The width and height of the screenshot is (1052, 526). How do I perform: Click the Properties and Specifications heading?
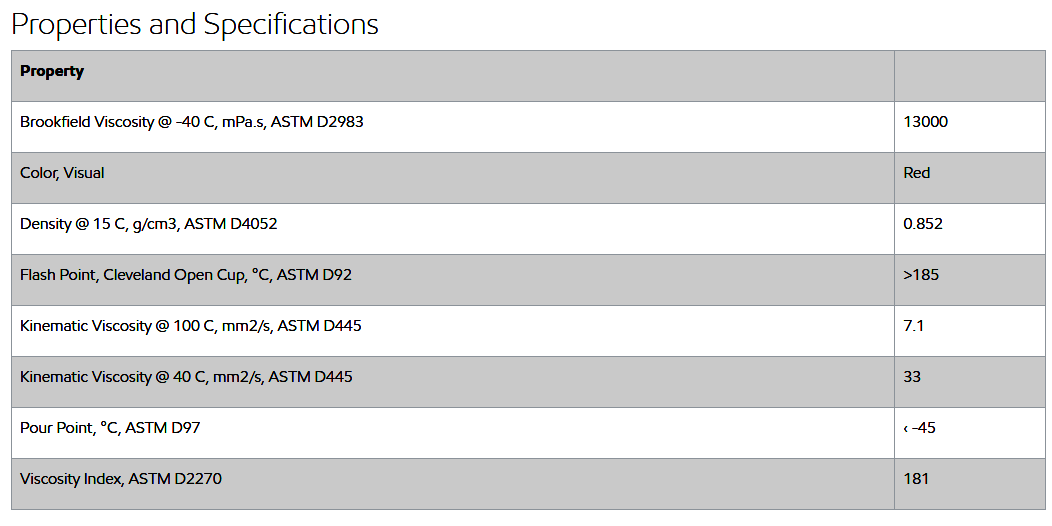(195, 25)
